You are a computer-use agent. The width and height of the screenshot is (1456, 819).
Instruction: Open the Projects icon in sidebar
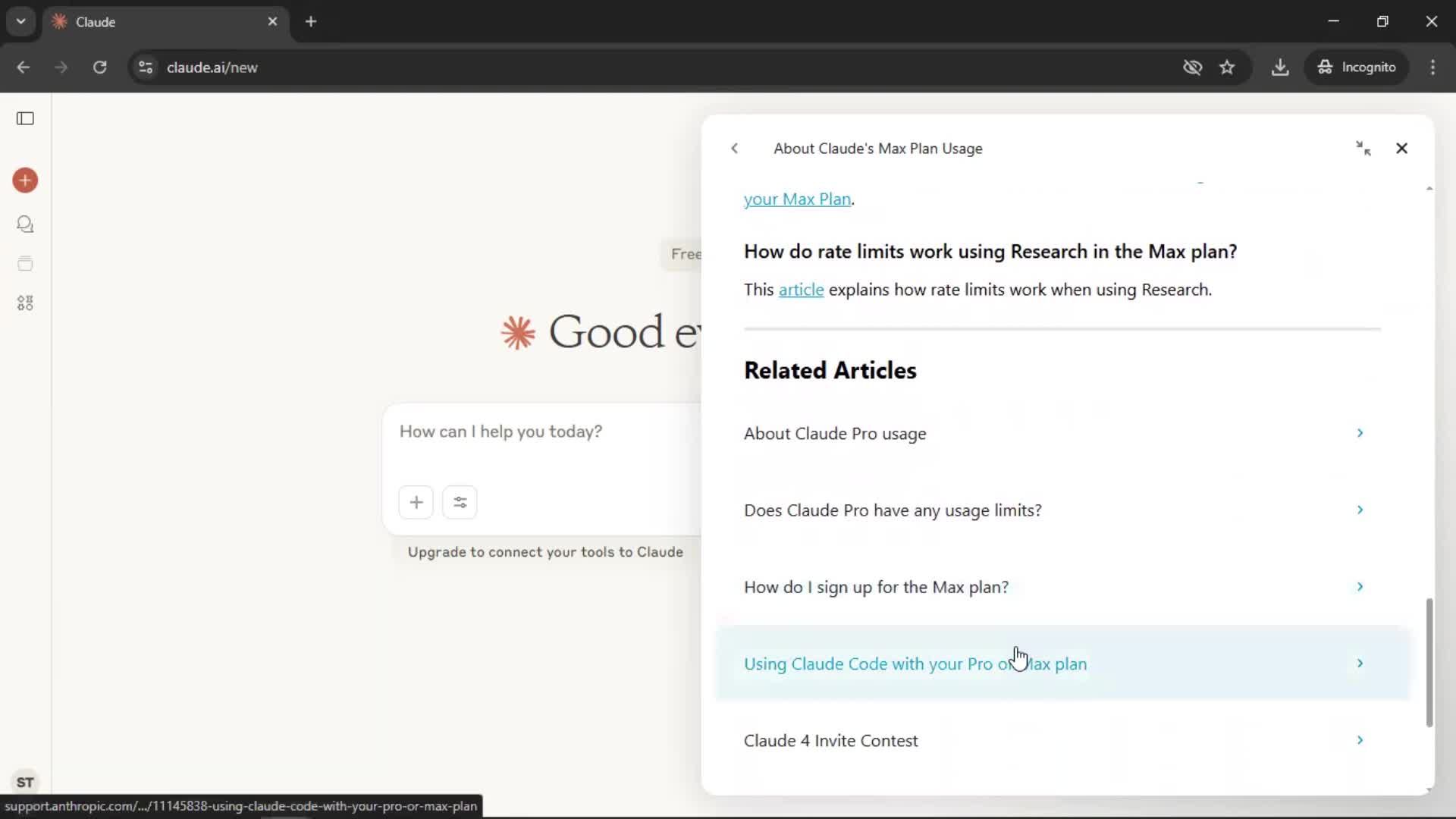click(x=25, y=264)
